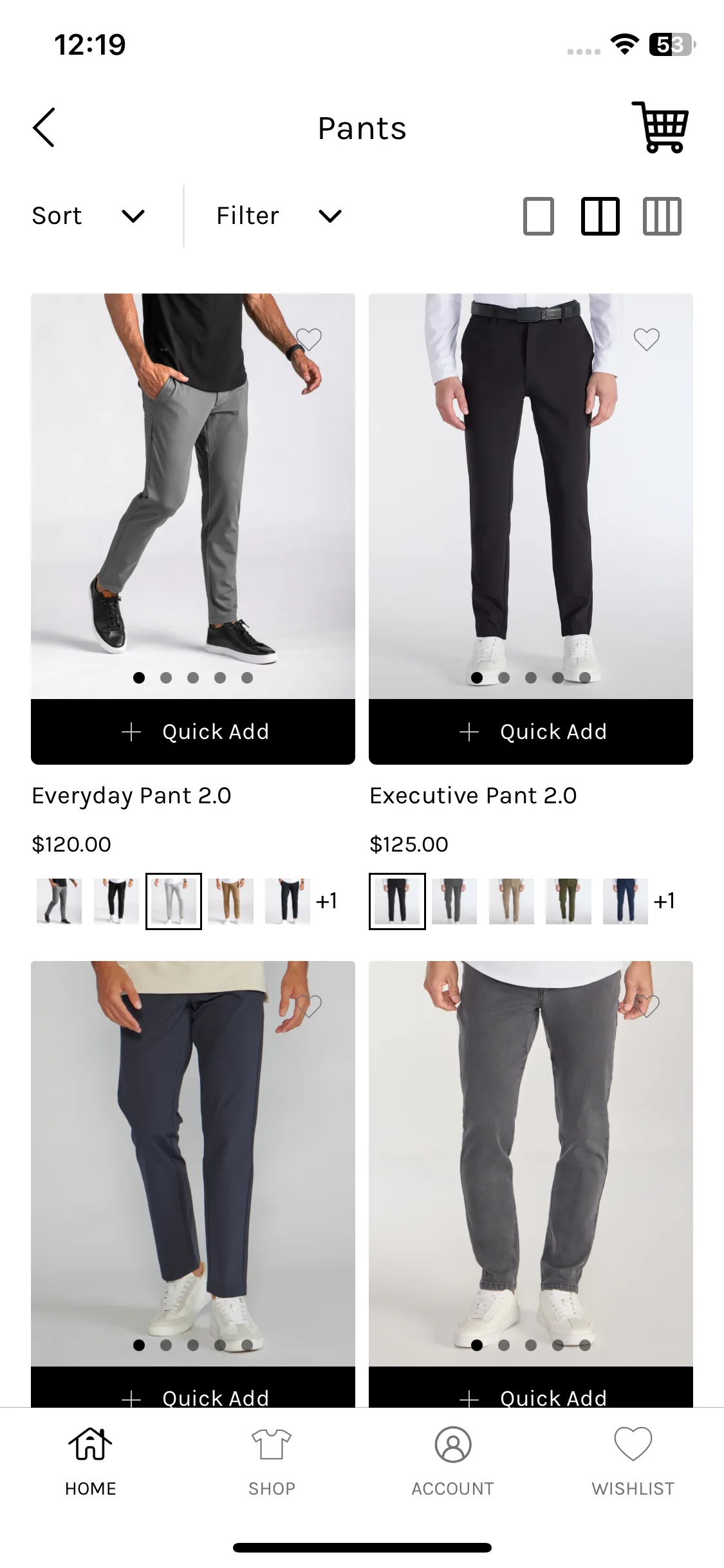Go to the Wishlist tab
The image size is (724, 1568).
coord(633,1459)
